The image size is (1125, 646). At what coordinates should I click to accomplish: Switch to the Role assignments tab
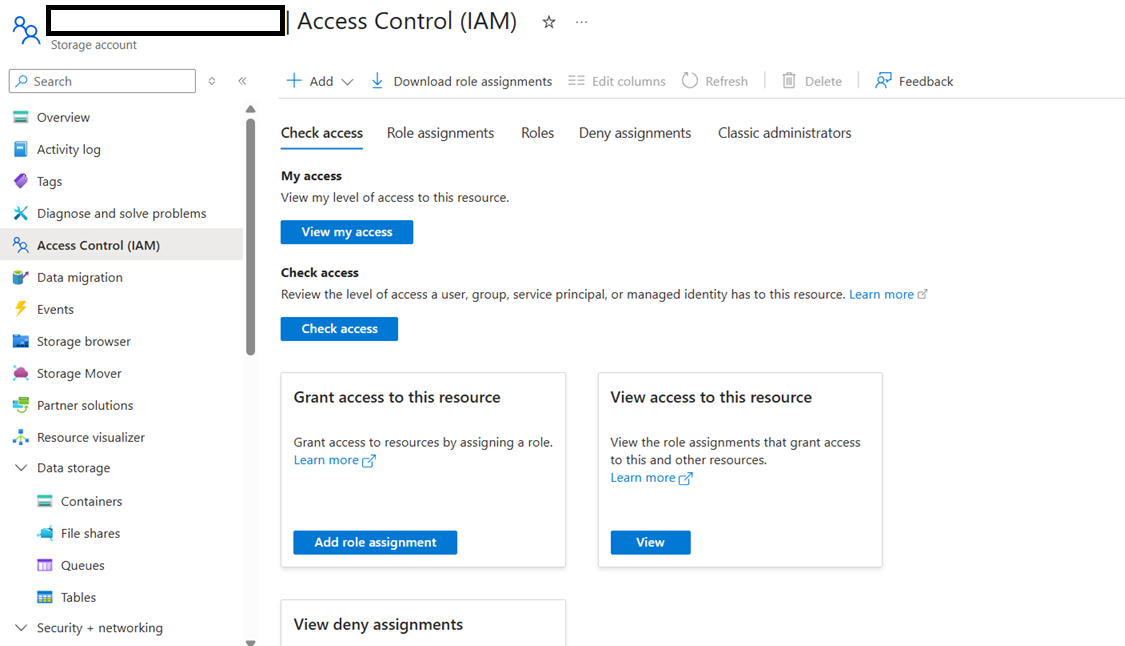click(x=440, y=132)
